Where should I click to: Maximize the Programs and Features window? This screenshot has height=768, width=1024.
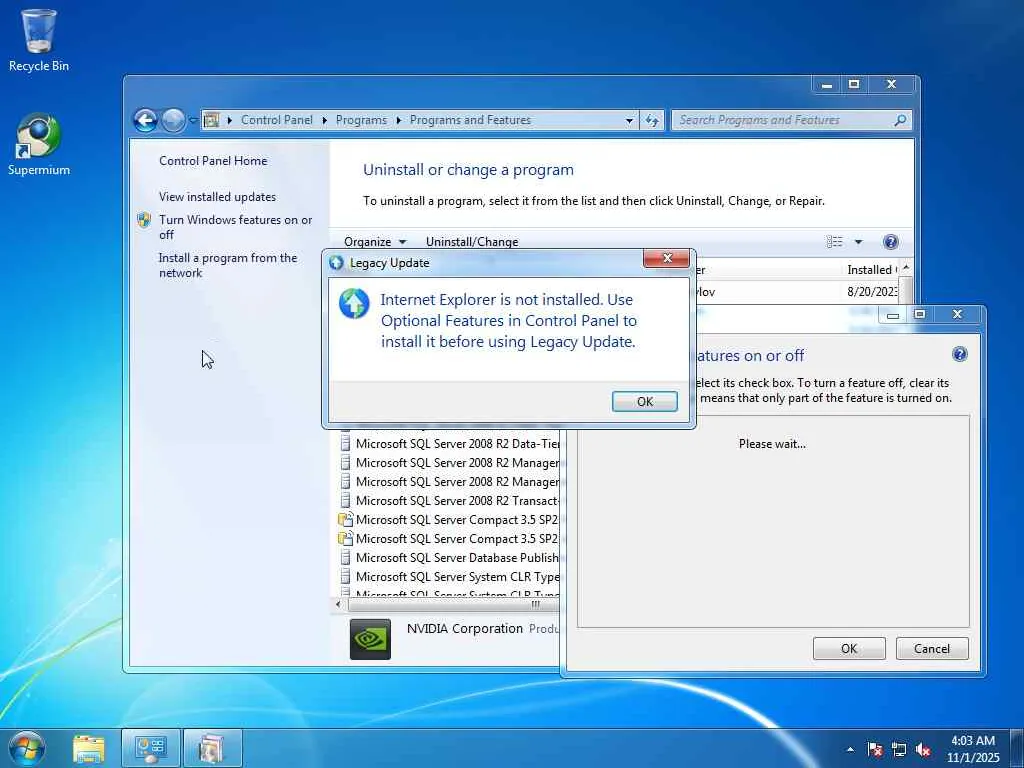pyautogui.click(x=854, y=85)
